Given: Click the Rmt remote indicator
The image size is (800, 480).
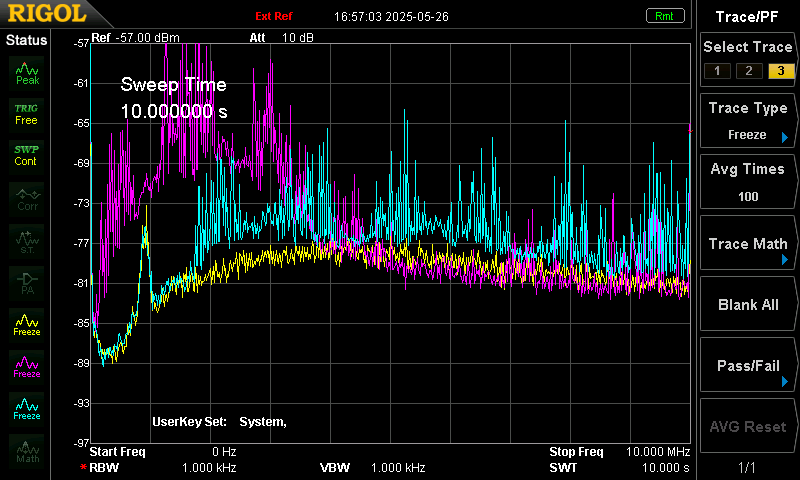Looking at the screenshot, I should pyautogui.click(x=665, y=16).
